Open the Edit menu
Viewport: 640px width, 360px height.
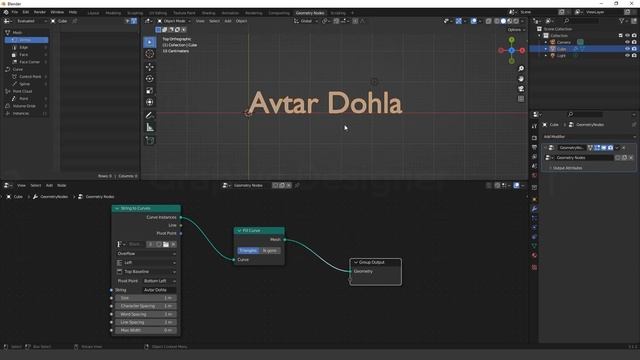26,12
